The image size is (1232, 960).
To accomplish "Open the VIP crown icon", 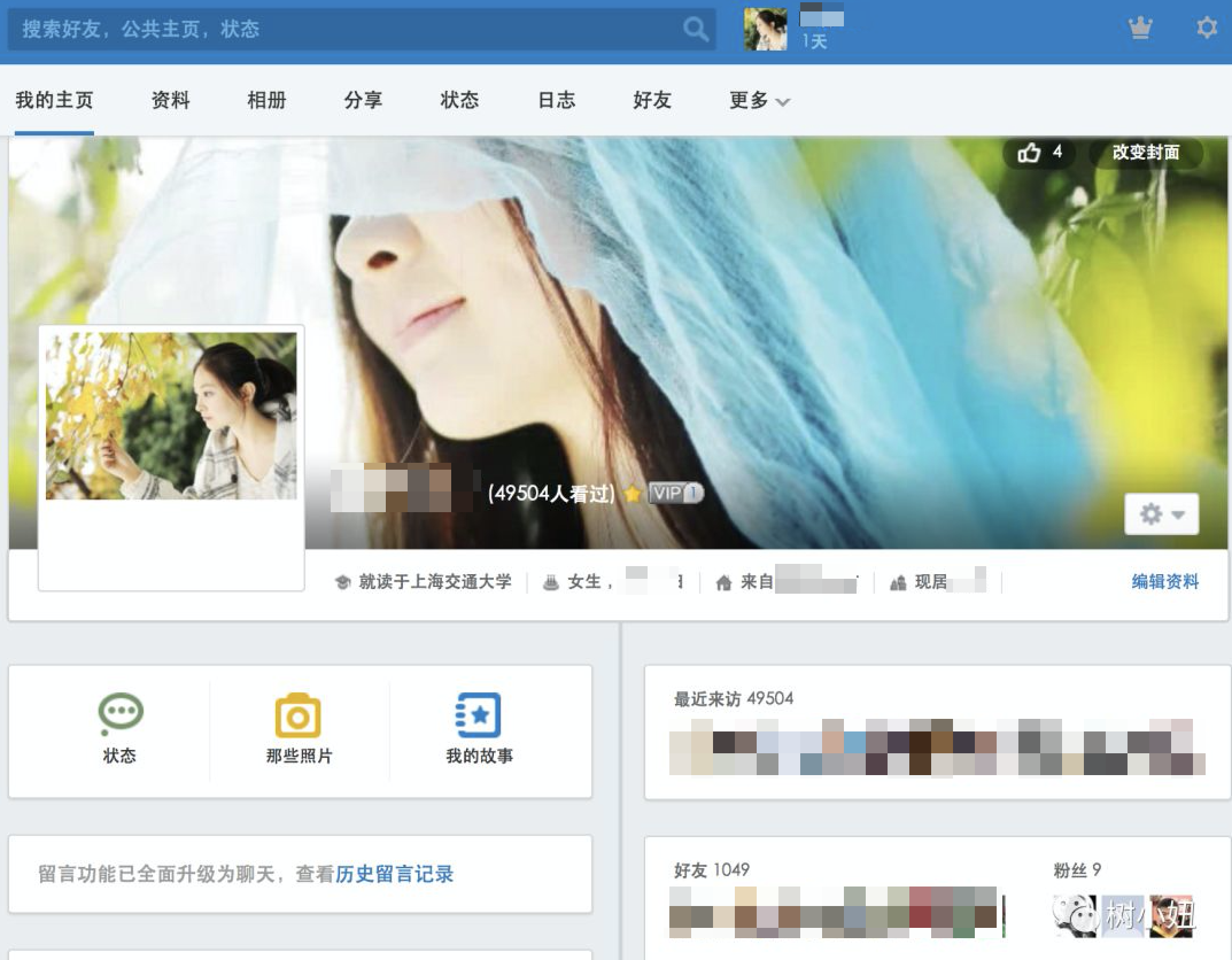I will click(x=1140, y=28).
